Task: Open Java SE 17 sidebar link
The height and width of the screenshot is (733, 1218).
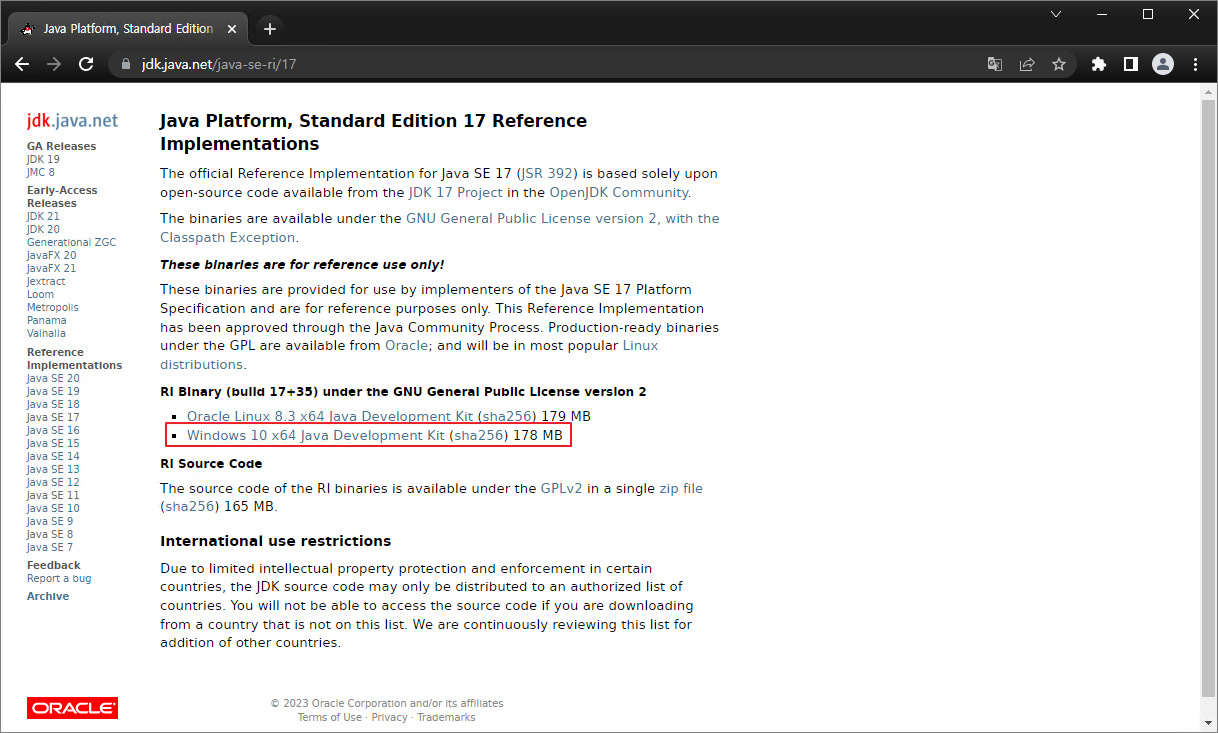Action: [x=53, y=417]
